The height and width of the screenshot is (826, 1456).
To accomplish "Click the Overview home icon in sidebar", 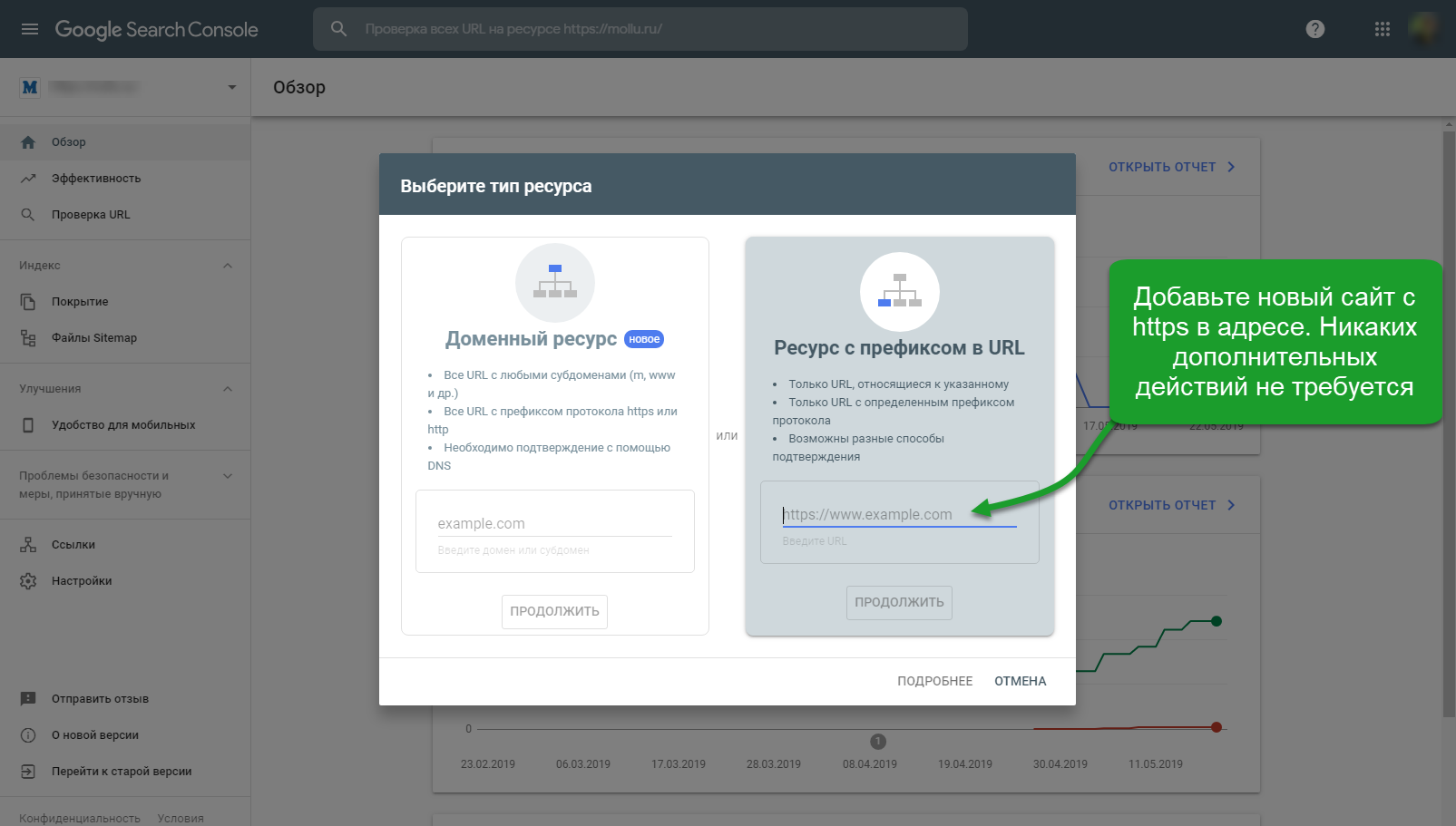I will point(28,142).
